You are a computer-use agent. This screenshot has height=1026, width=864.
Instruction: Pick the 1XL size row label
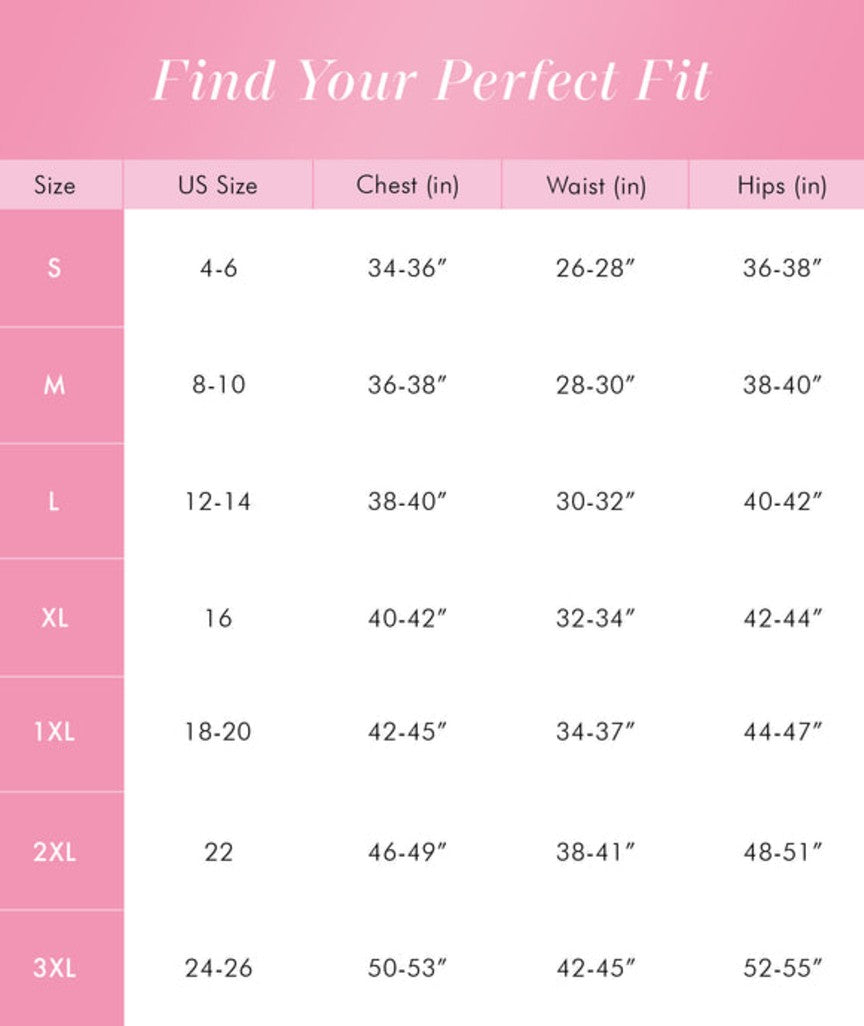(54, 732)
